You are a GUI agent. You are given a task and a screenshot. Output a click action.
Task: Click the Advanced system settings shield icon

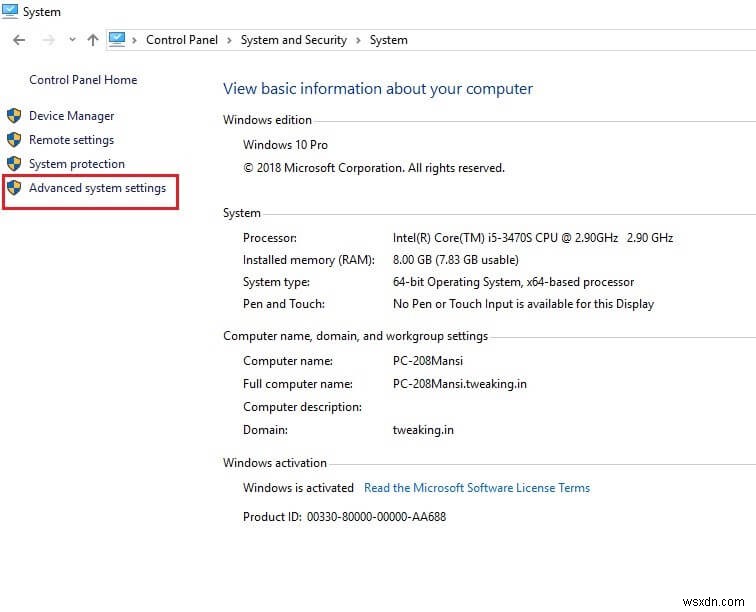[14, 188]
